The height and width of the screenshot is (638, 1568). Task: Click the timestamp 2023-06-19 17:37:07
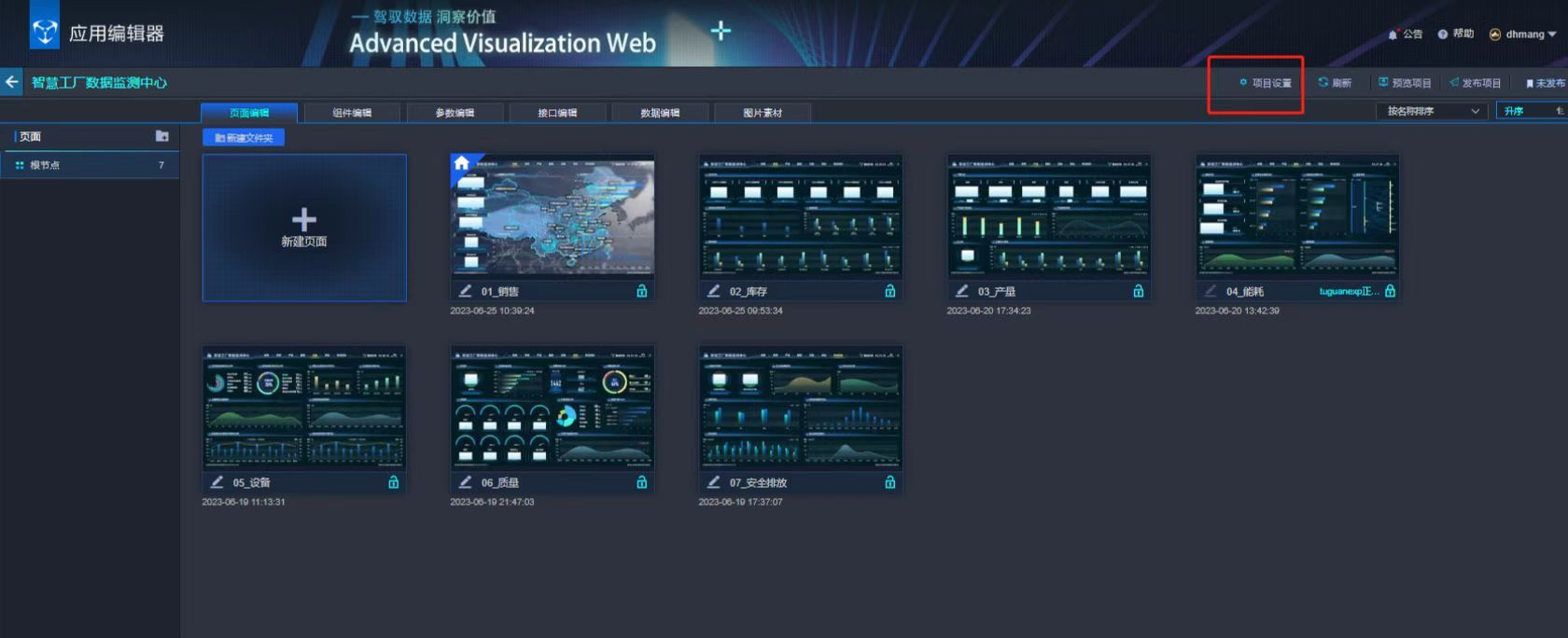pyautogui.click(x=740, y=502)
